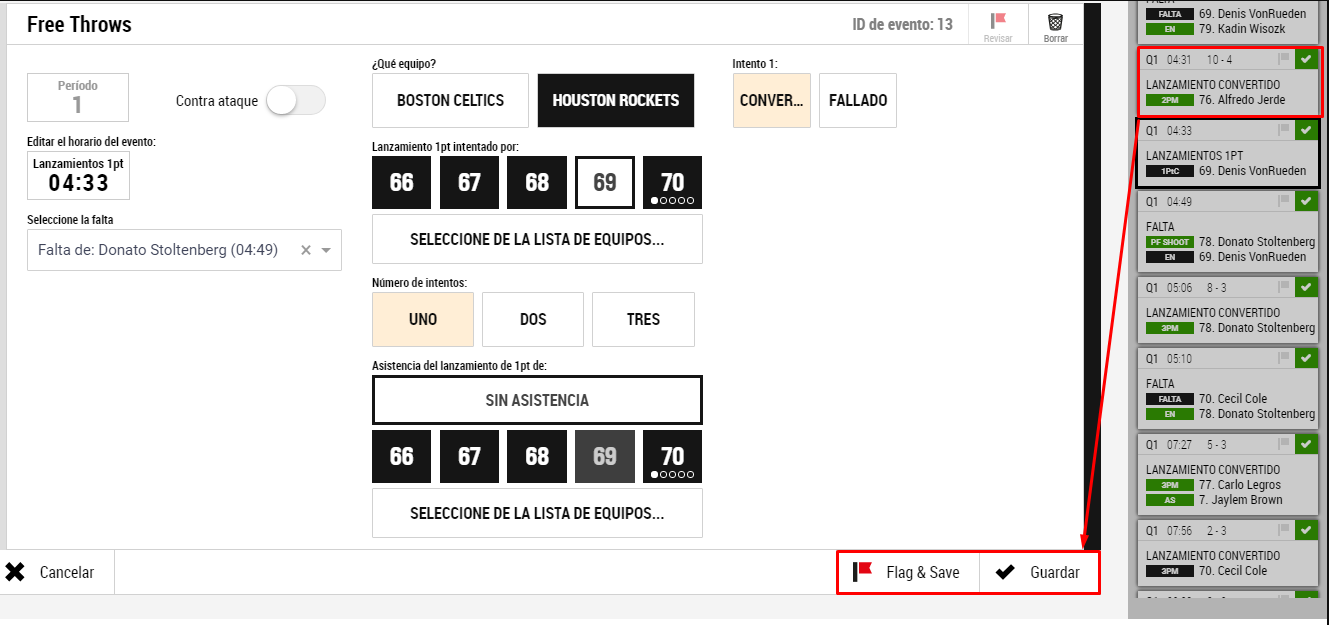The image size is (1329, 625).
Task: Mark Intento 1 as Fallado
Action: pyautogui.click(x=858, y=100)
